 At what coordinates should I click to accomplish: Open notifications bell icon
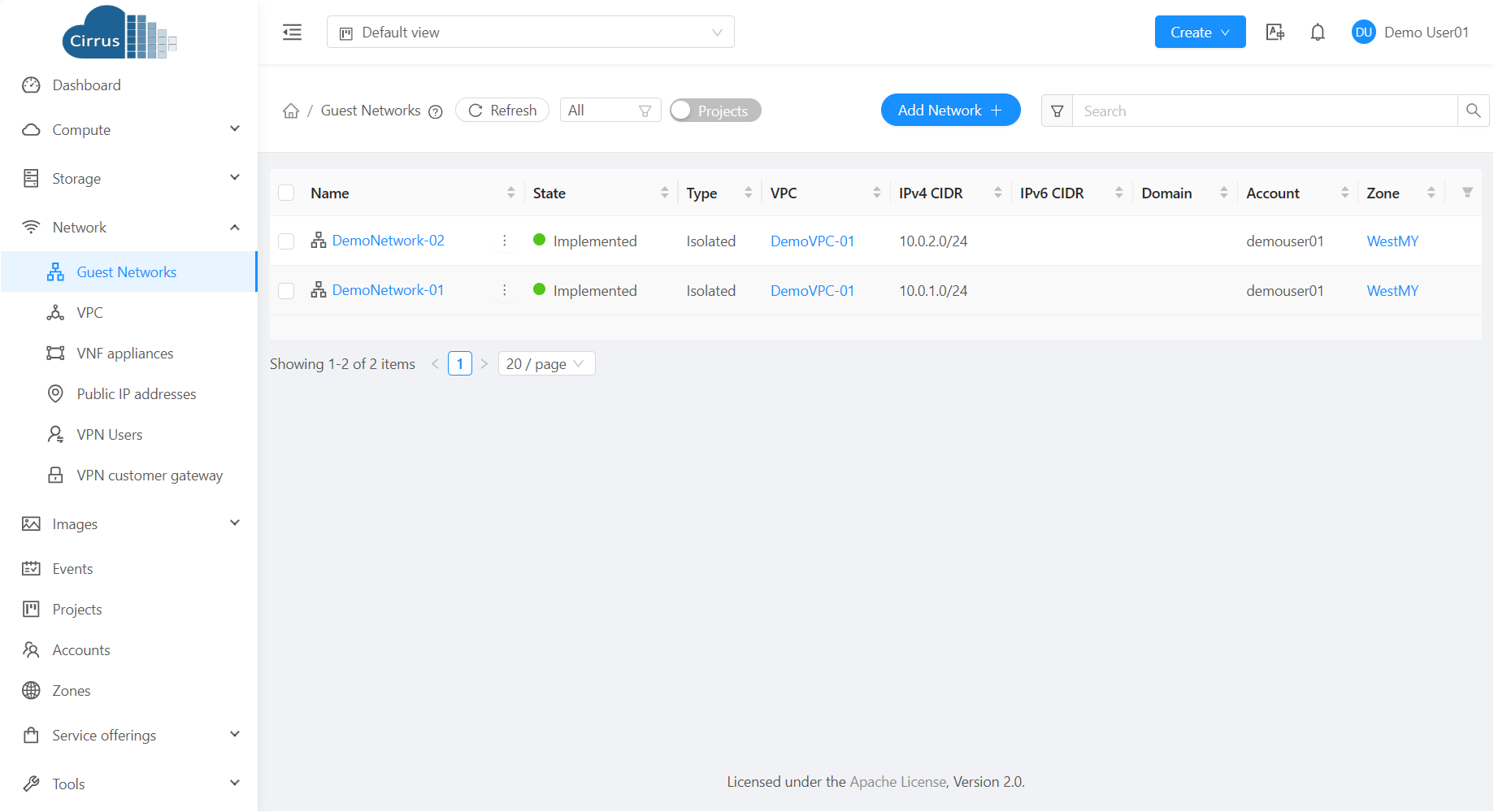pyautogui.click(x=1318, y=33)
